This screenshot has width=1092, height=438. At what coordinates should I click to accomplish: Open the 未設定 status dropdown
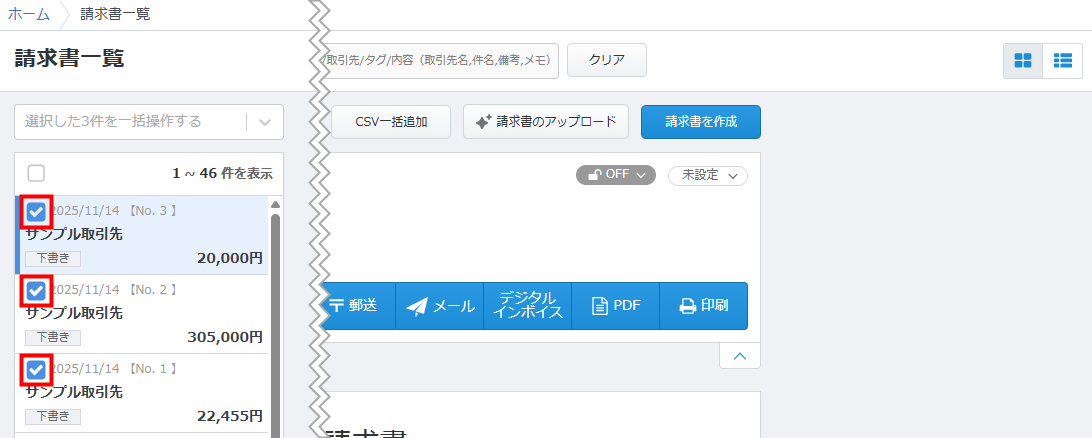pyautogui.click(x=708, y=175)
